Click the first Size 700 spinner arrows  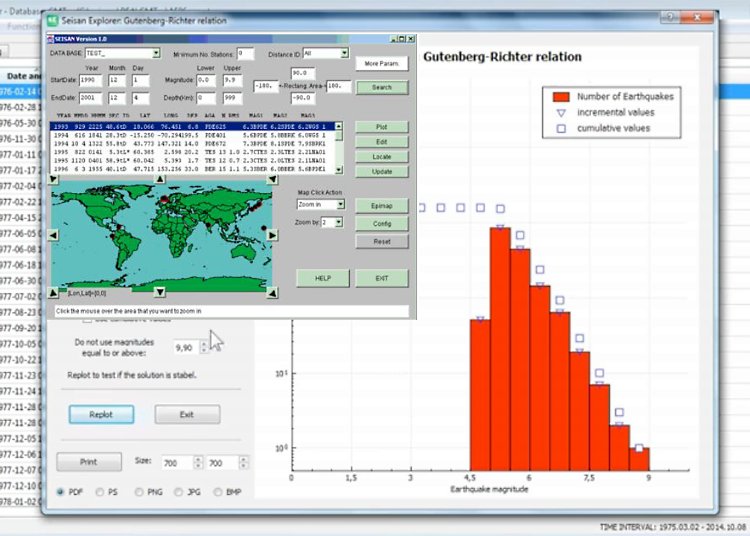click(198, 462)
